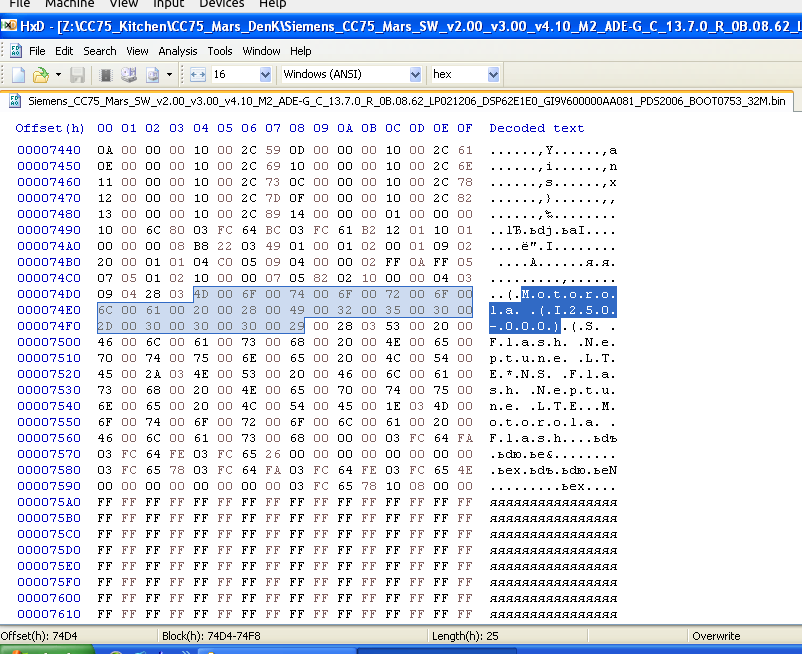The image size is (802, 654).
Task: Click the Open RAM chip icon
Action: [x=106, y=75]
